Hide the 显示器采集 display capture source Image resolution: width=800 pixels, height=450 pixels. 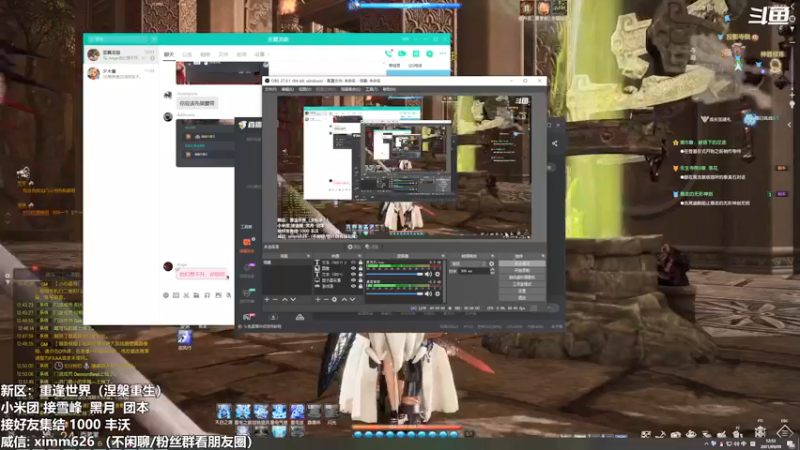click(354, 280)
